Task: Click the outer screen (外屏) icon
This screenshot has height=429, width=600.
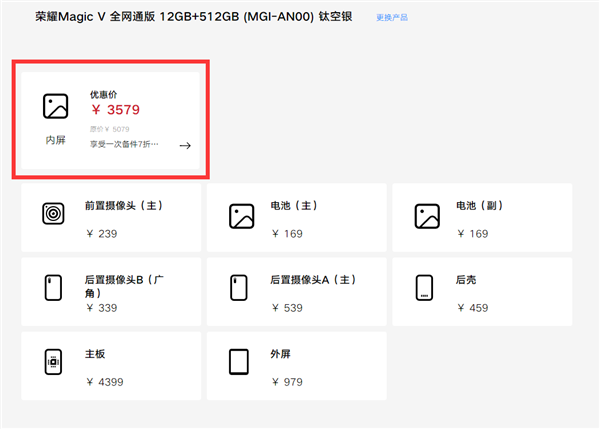Action: point(239,362)
